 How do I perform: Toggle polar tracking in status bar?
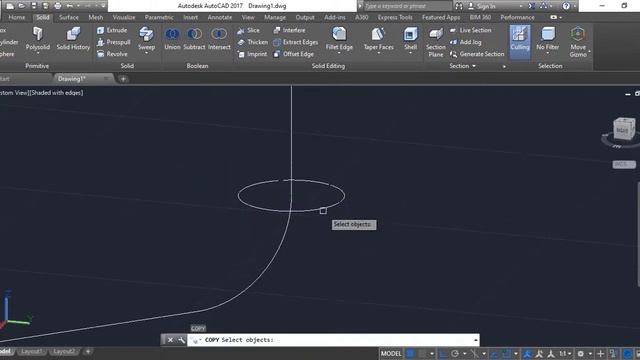pyautogui.click(x=455, y=353)
